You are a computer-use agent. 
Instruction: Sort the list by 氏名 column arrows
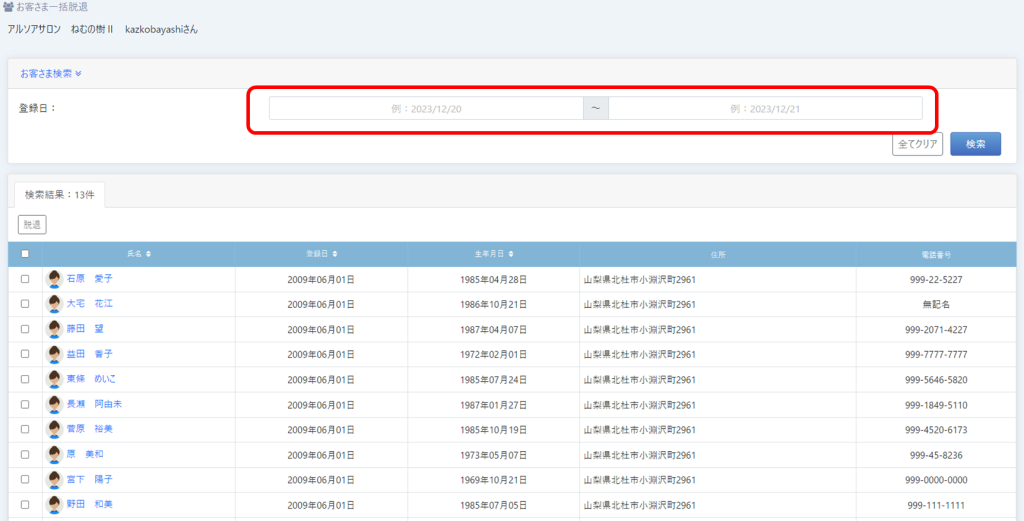(x=148, y=254)
